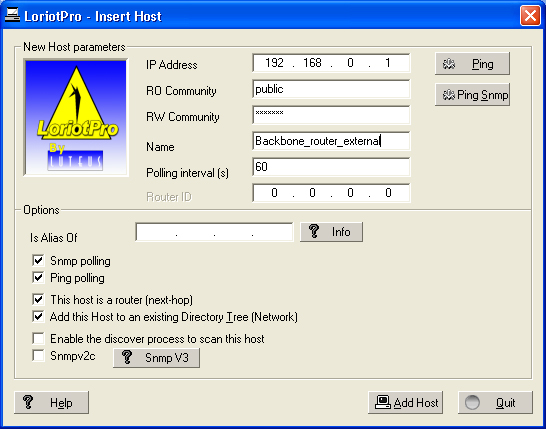Click the 'RO Community' label

coord(181,91)
